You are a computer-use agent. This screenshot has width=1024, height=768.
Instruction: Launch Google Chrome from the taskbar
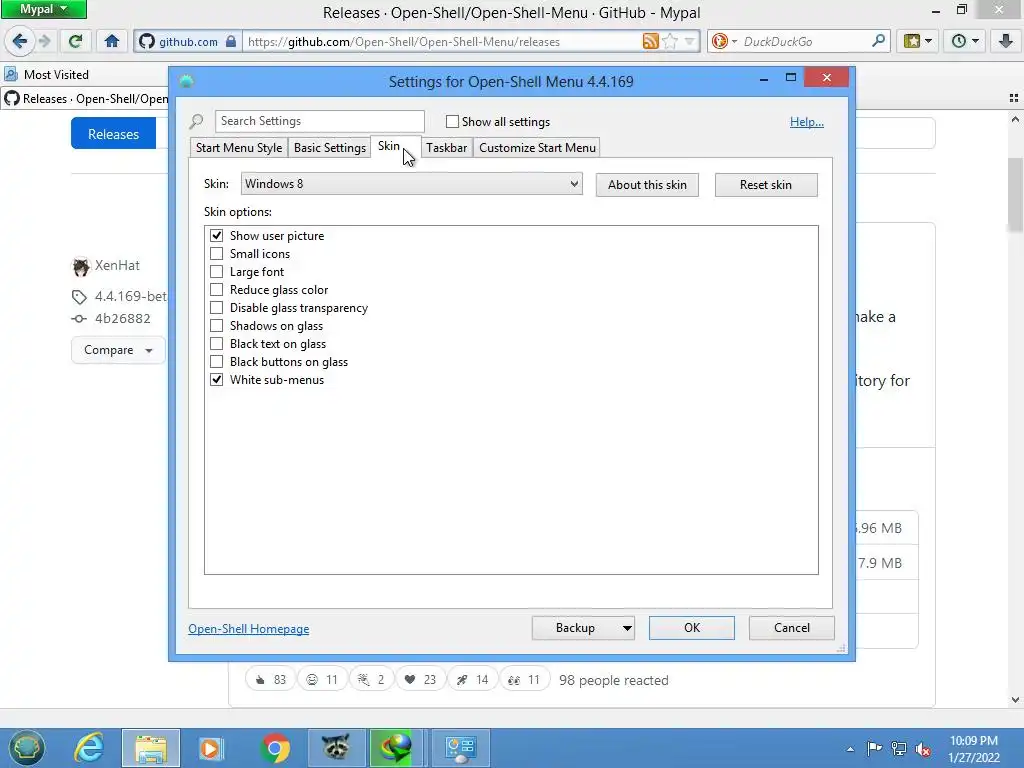coord(275,748)
